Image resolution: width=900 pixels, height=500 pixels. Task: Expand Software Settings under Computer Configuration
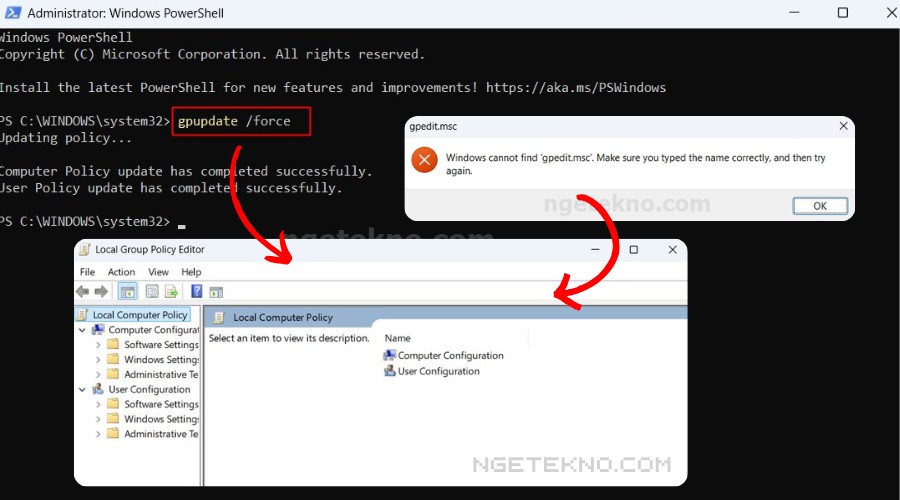click(98, 345)
